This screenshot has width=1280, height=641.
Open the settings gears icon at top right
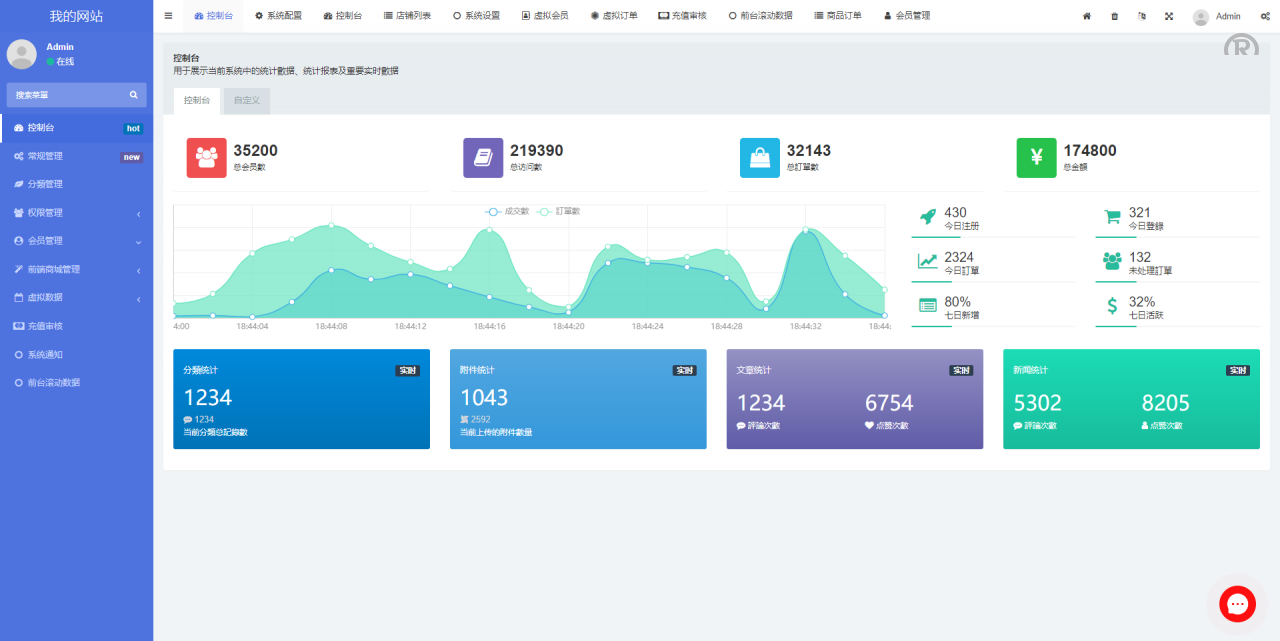1265,16
